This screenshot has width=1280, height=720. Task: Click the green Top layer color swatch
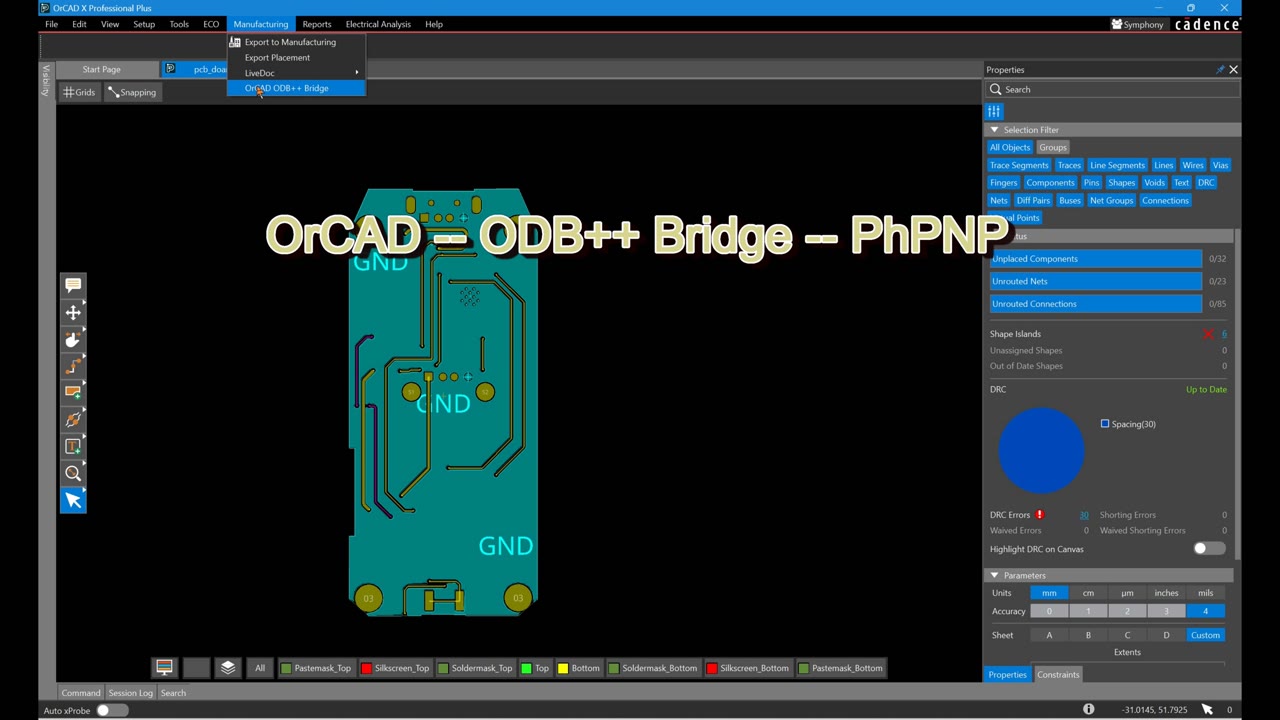[x=526, y=668]
